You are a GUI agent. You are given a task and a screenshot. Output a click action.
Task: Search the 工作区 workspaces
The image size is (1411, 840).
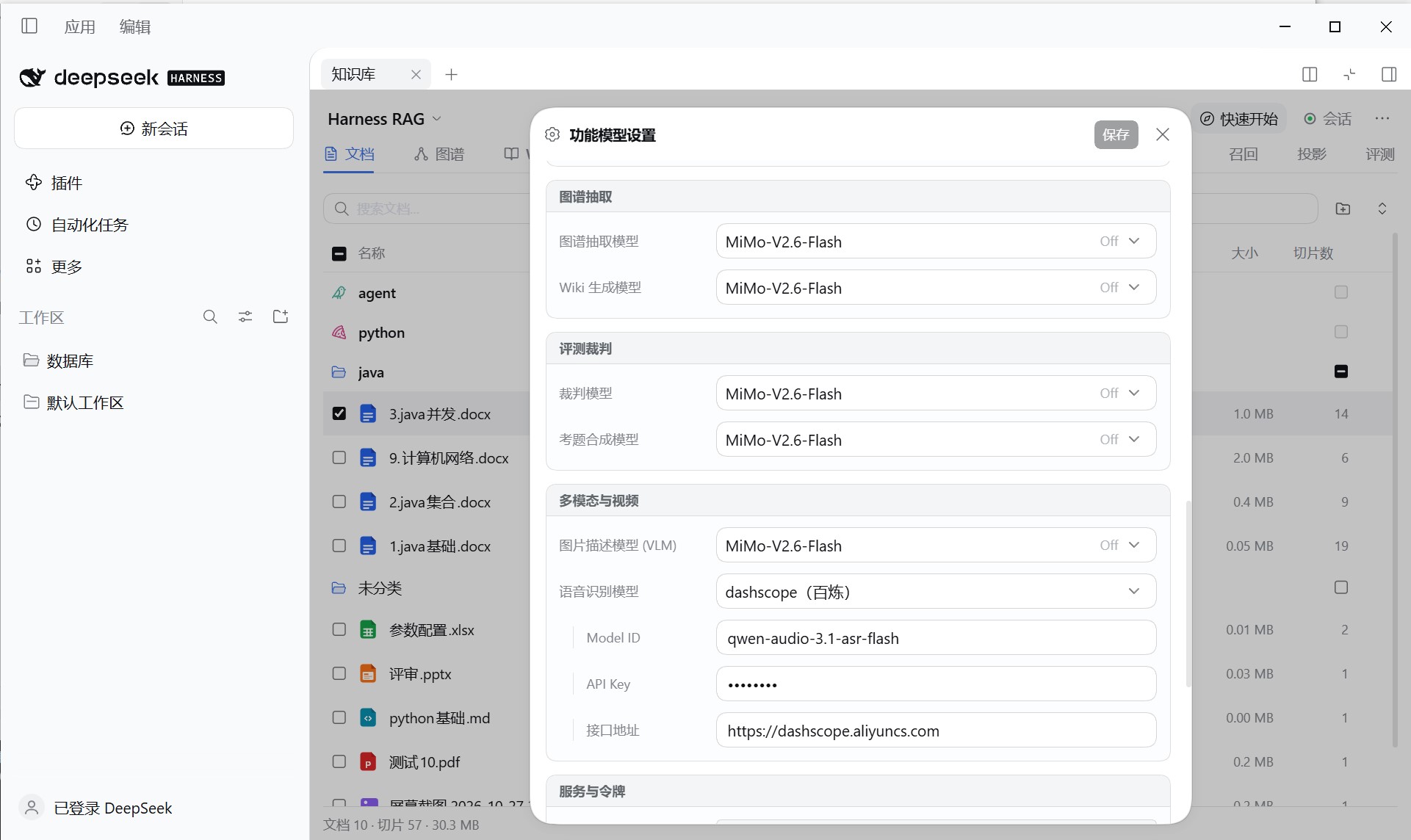[x=210, y=316]
